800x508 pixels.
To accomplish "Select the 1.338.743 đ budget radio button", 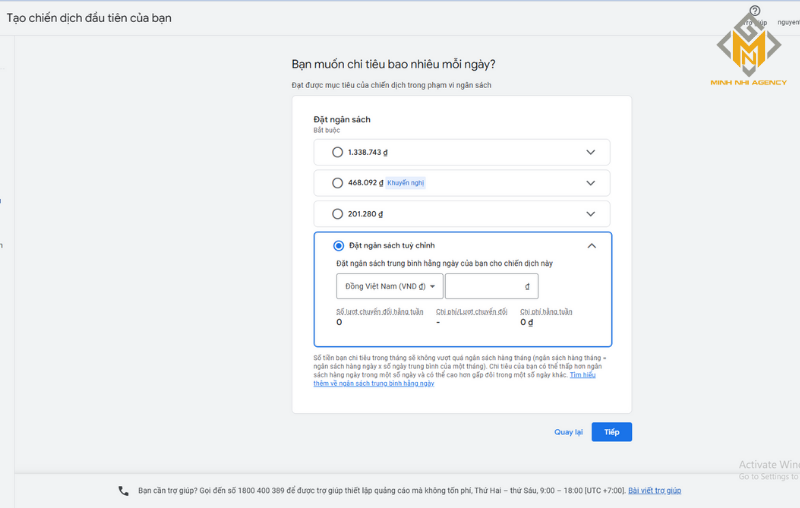I will pyautogui.click(x=337, y=152).
